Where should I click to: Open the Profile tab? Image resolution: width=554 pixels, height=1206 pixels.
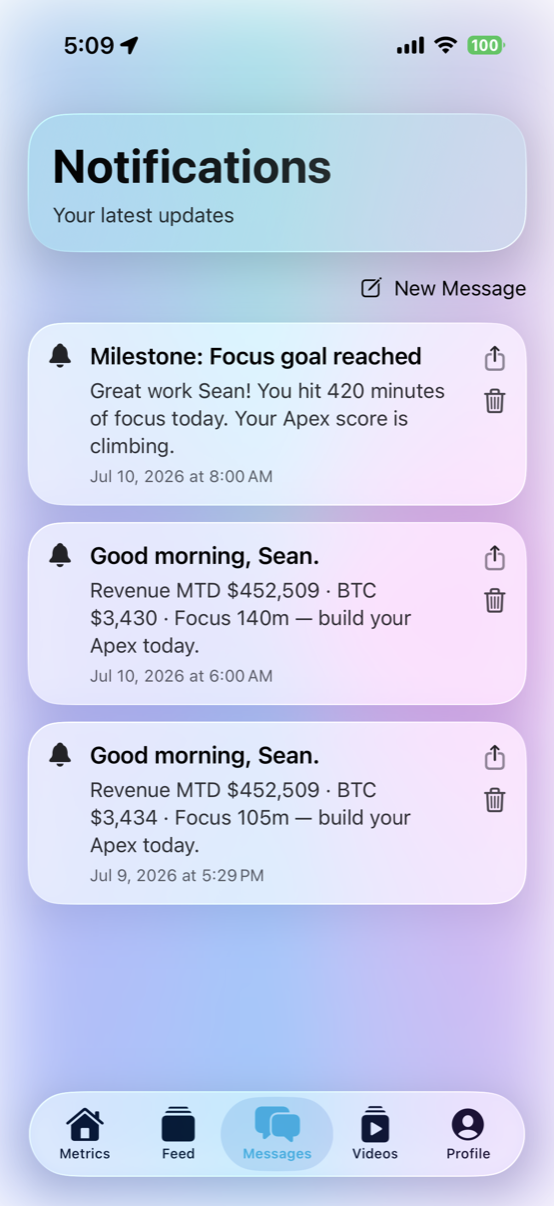468,1134
